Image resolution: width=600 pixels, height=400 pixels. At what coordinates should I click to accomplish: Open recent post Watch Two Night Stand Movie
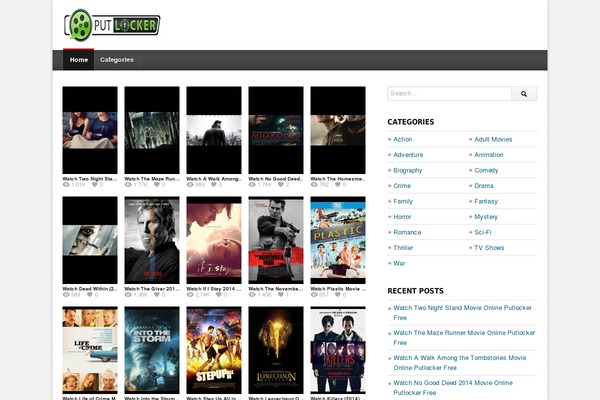[462, 313]
